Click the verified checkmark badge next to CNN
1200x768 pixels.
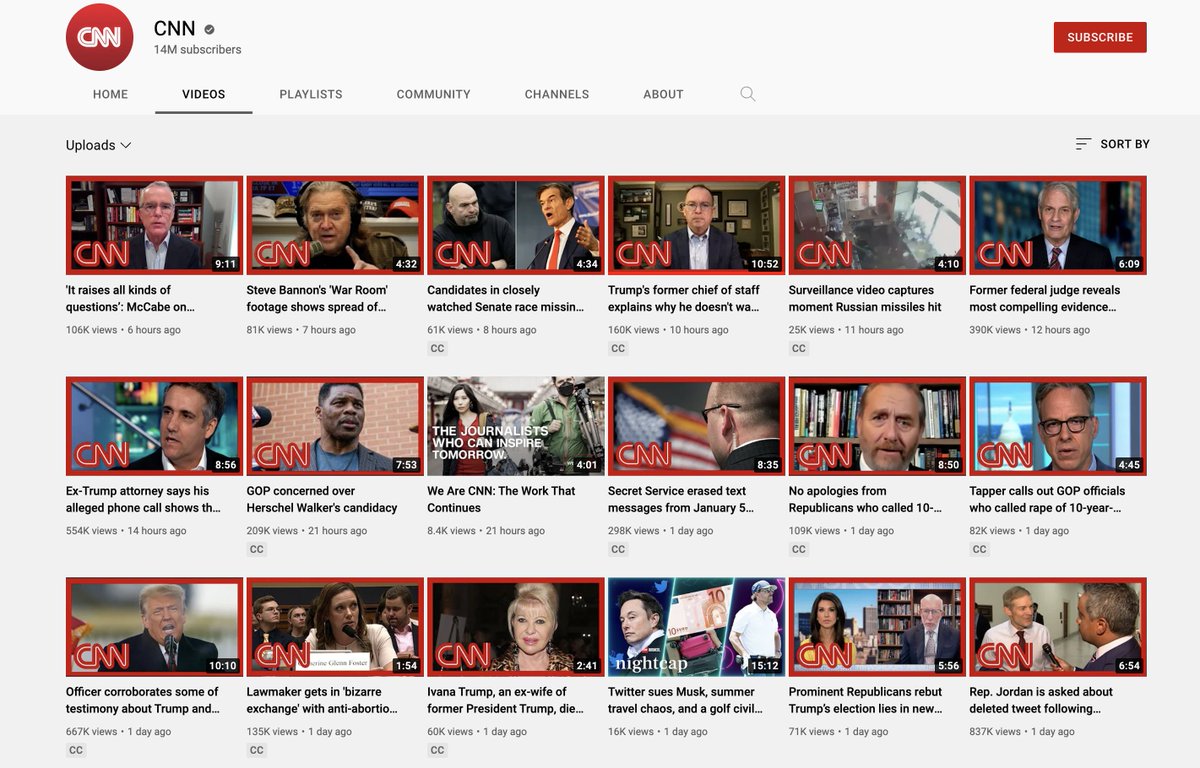[x=209, y=30]
